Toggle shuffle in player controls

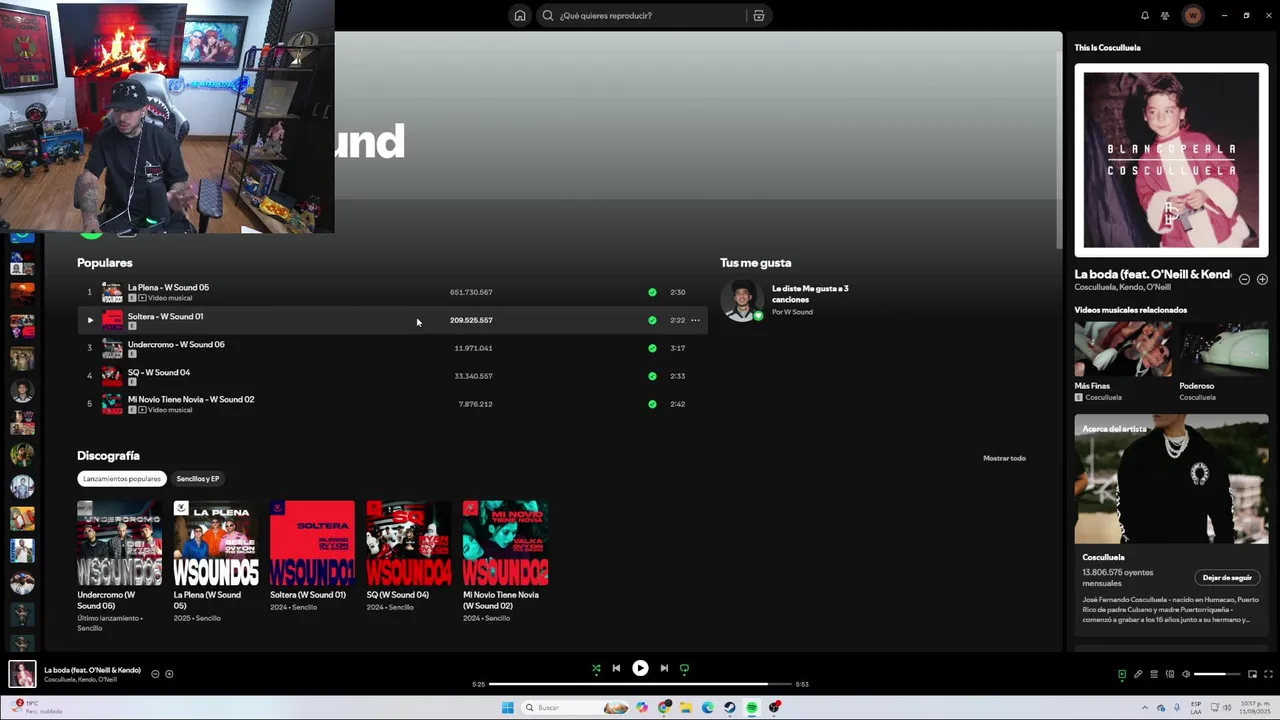596,668
